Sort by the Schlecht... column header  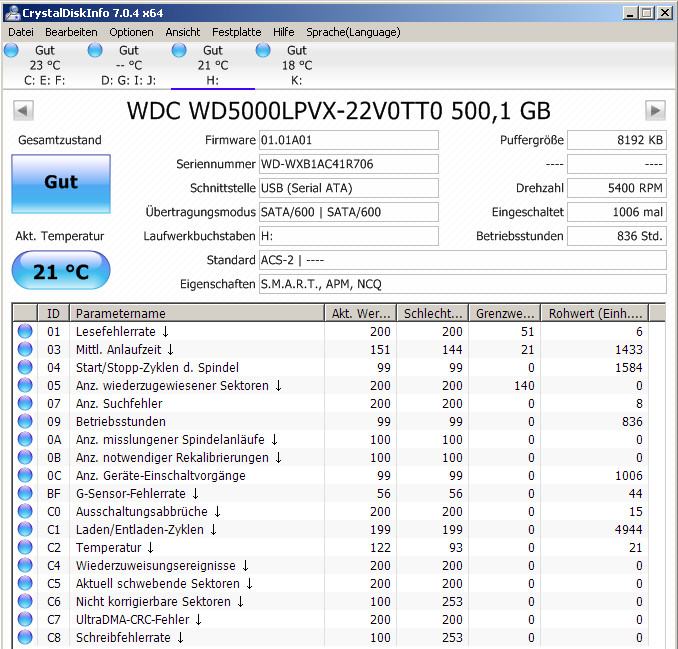coord(433,313)
